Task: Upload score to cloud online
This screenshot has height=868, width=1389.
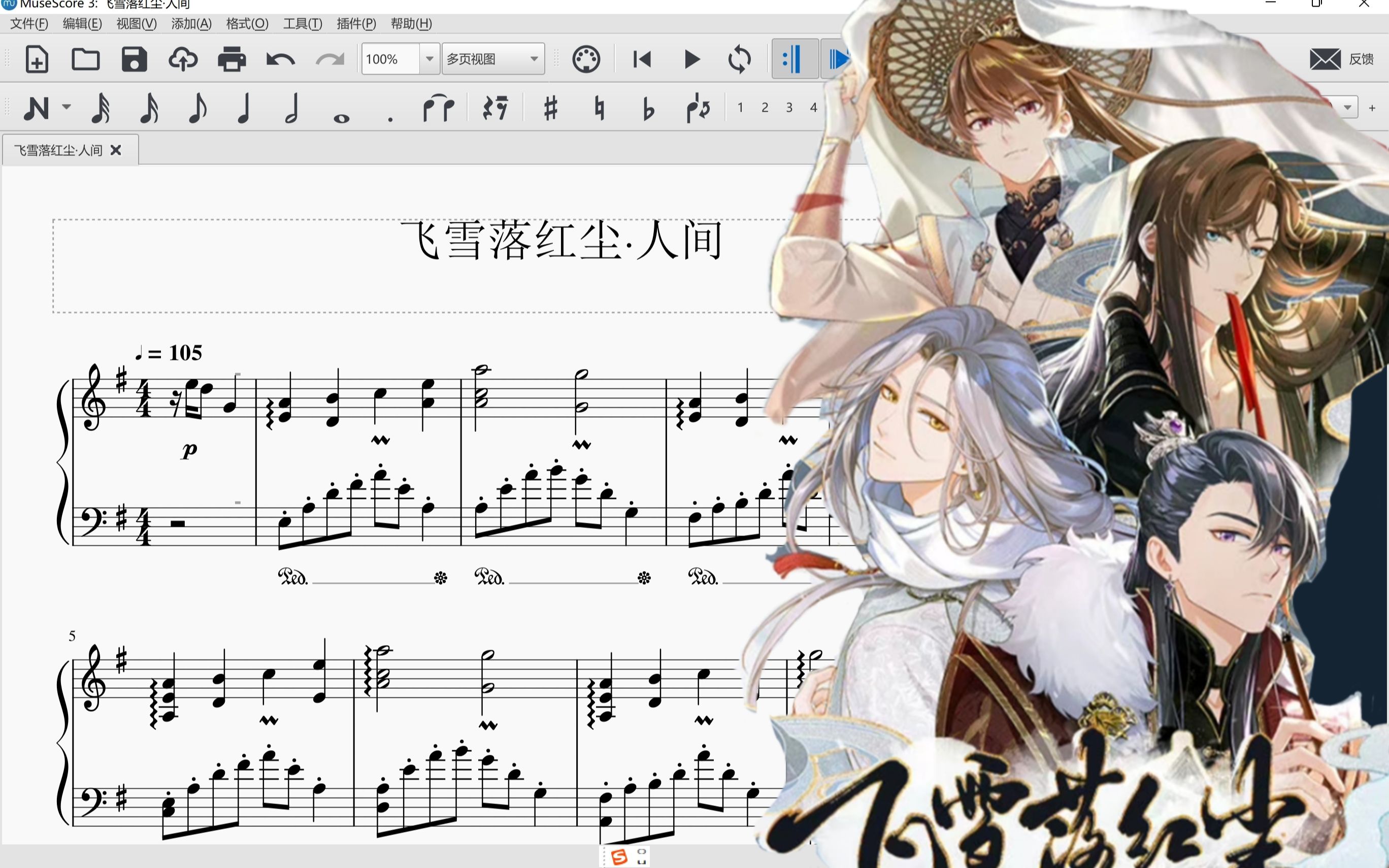Action: (183, 59)
